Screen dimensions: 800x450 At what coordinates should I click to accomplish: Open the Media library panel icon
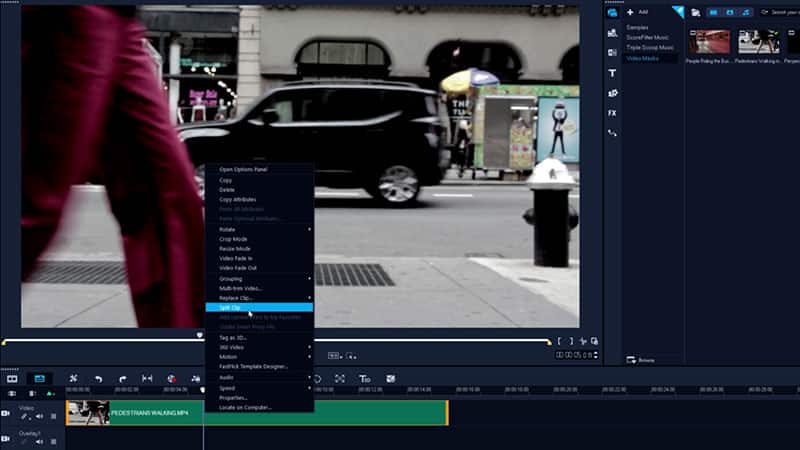[x=612, y=13]
